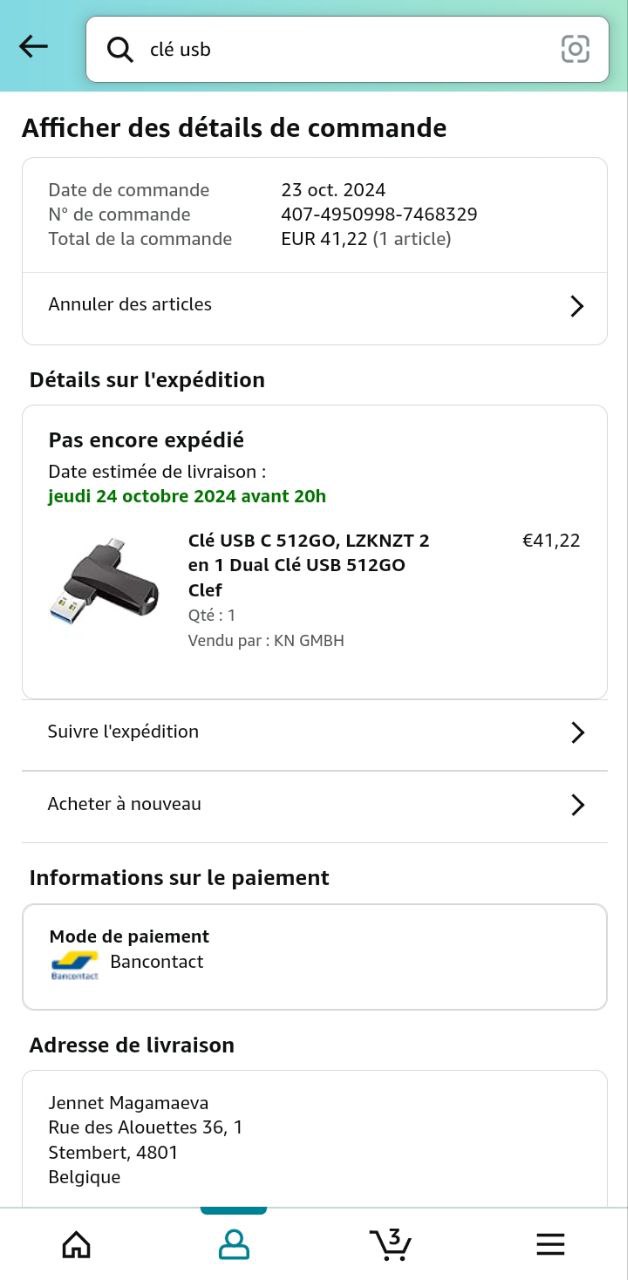The image size is (628, 1280).
Task: Expand the Acheter à nouveau chevron
Action: pyautogui.click(x=576, y=805)
